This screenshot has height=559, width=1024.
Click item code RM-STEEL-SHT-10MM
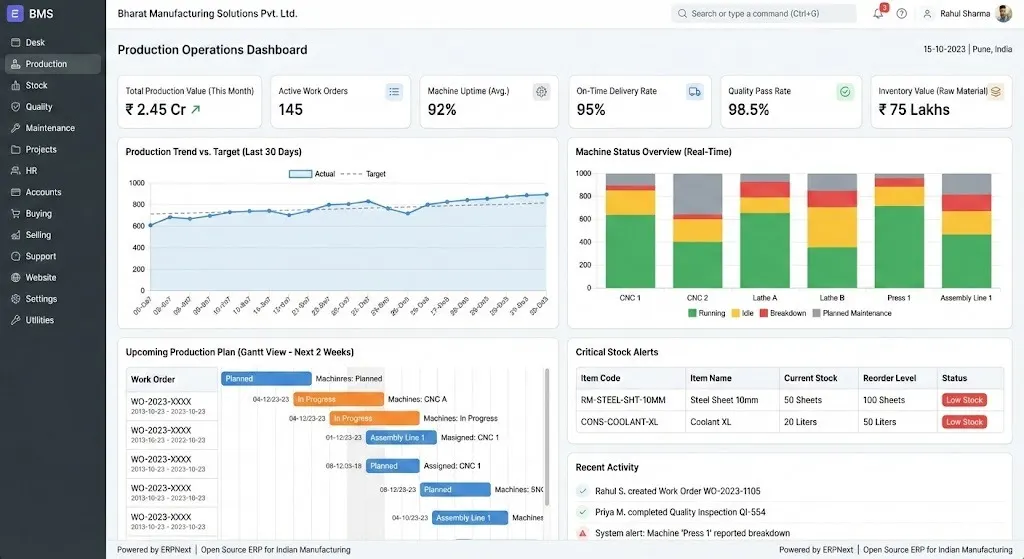pyautogui.click(x=623, y=400)
